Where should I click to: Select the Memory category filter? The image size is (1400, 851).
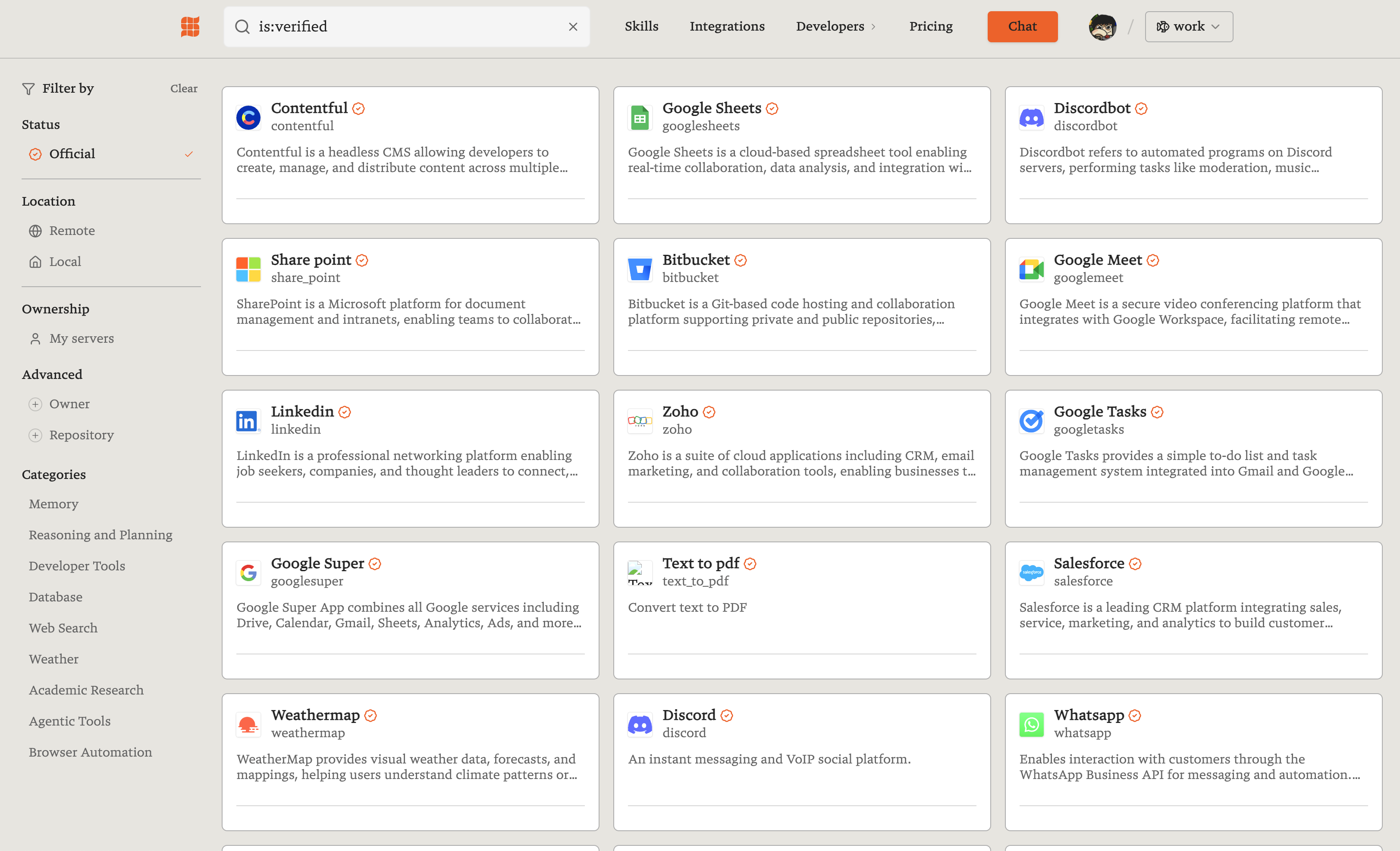click(53, 504)
